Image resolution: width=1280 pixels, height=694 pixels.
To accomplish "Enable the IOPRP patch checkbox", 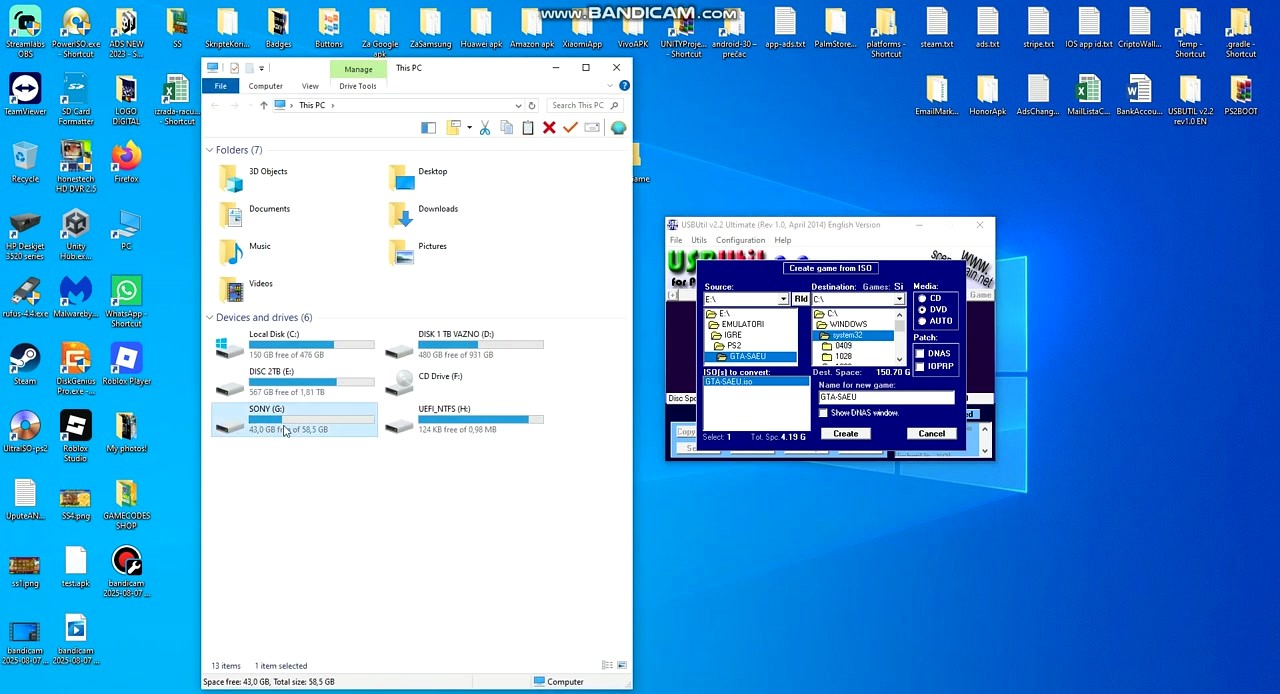I will click(x=920, y=366).
